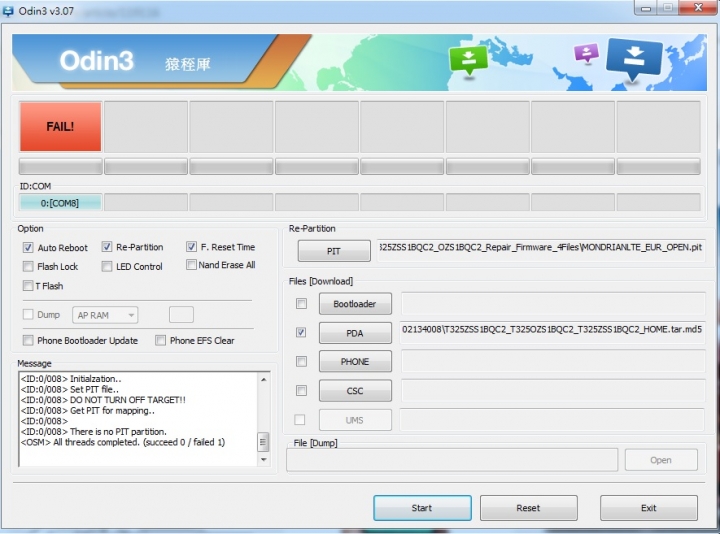
Task: Open the AP RAM dump dropdown
Action: [x=105, y=315]
